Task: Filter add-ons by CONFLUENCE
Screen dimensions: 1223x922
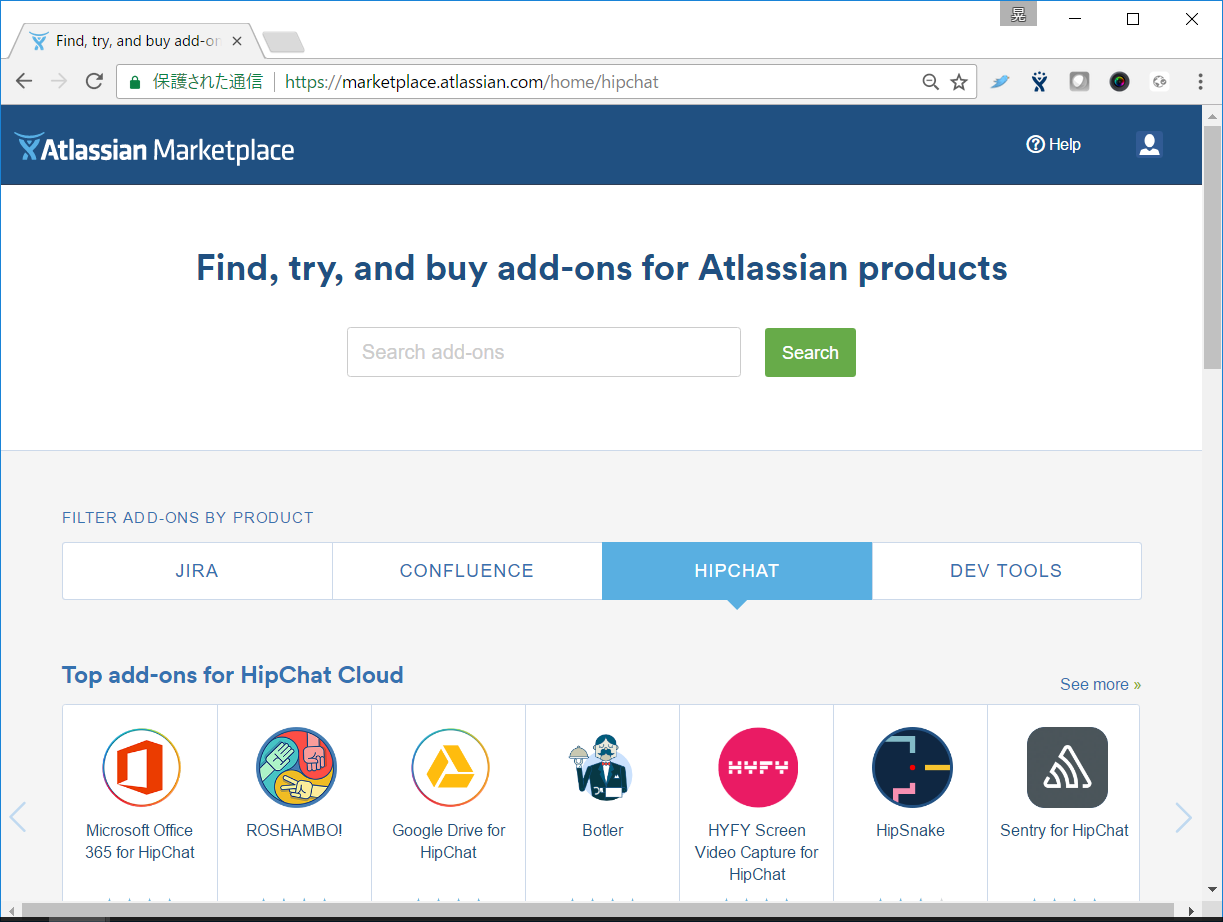Action: point(467,571)
